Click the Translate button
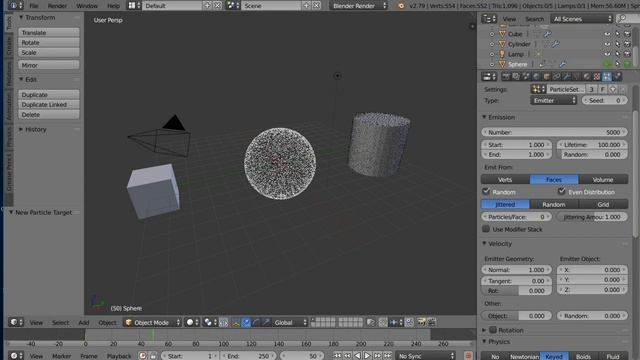 [x=49, y=32]
